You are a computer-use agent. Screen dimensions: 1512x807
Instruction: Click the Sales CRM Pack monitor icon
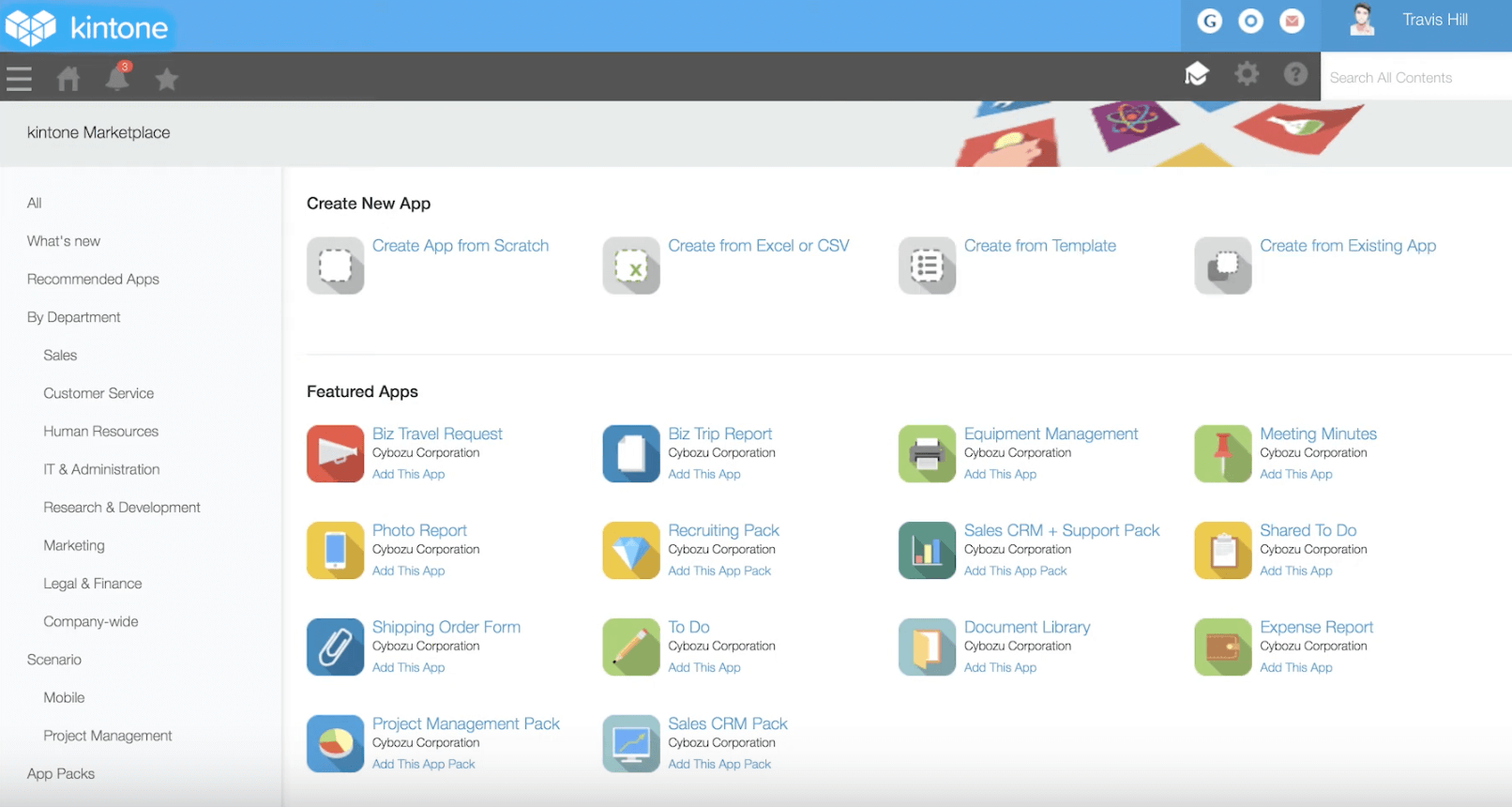631,744
